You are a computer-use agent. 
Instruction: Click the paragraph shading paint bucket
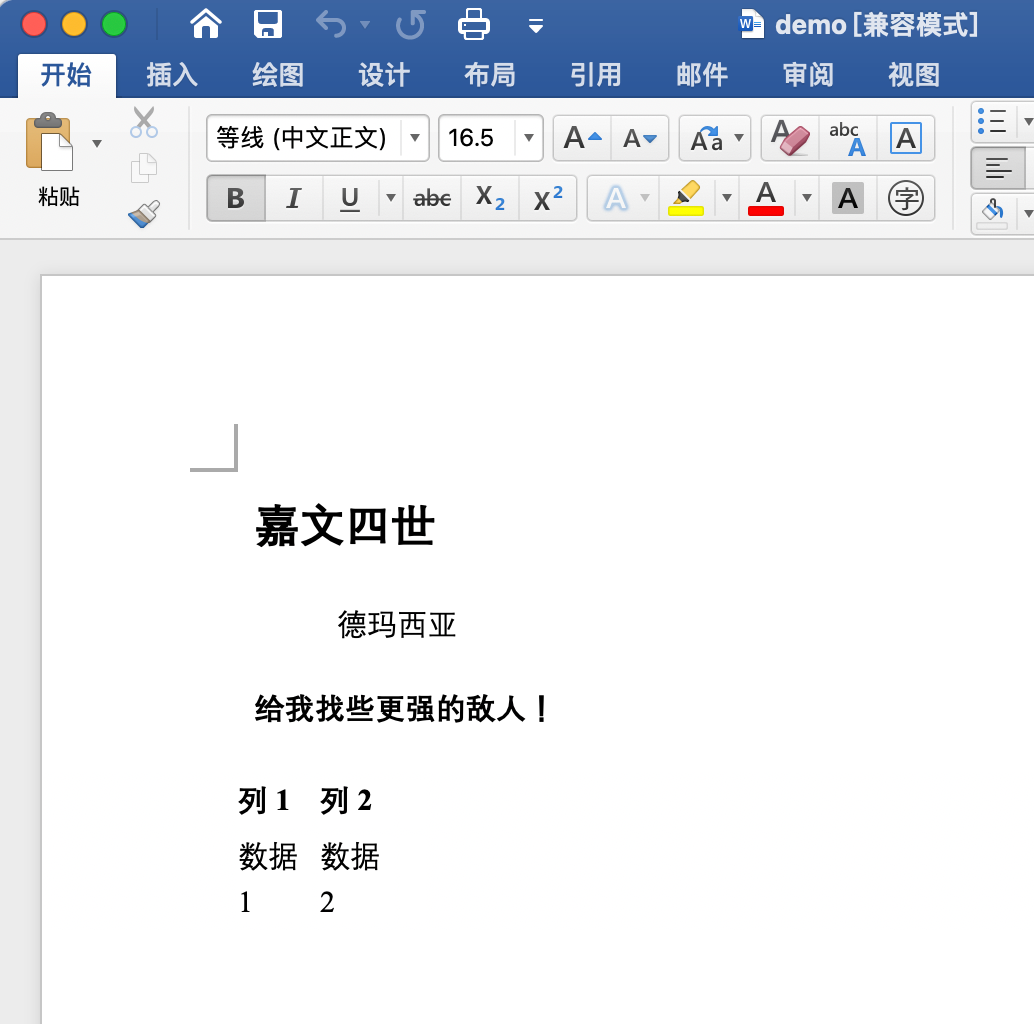click(x=992, y=212)
